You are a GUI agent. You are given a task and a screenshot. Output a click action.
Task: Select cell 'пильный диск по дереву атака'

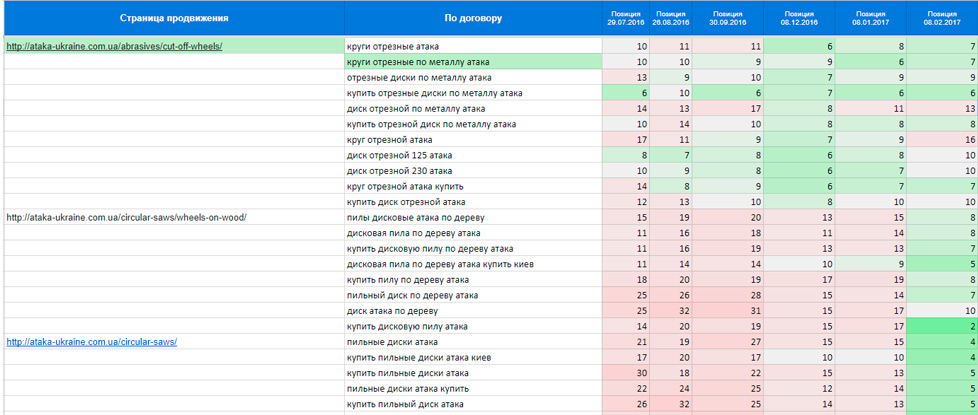click(x=473, y=295)
